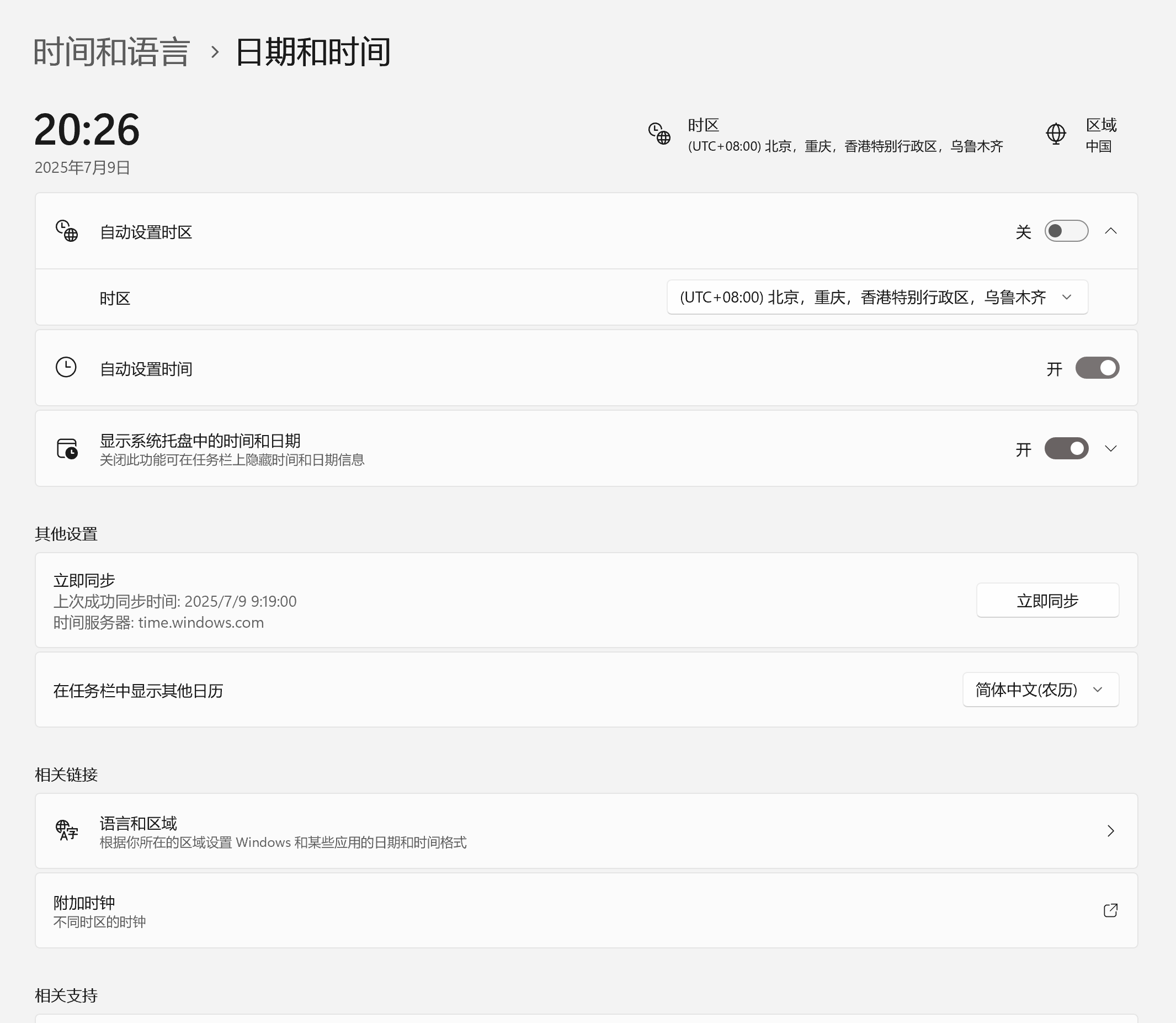This screenshot has height=1023, width=1176.
Task: Click the region globe icon in header
Action: 1056,134
